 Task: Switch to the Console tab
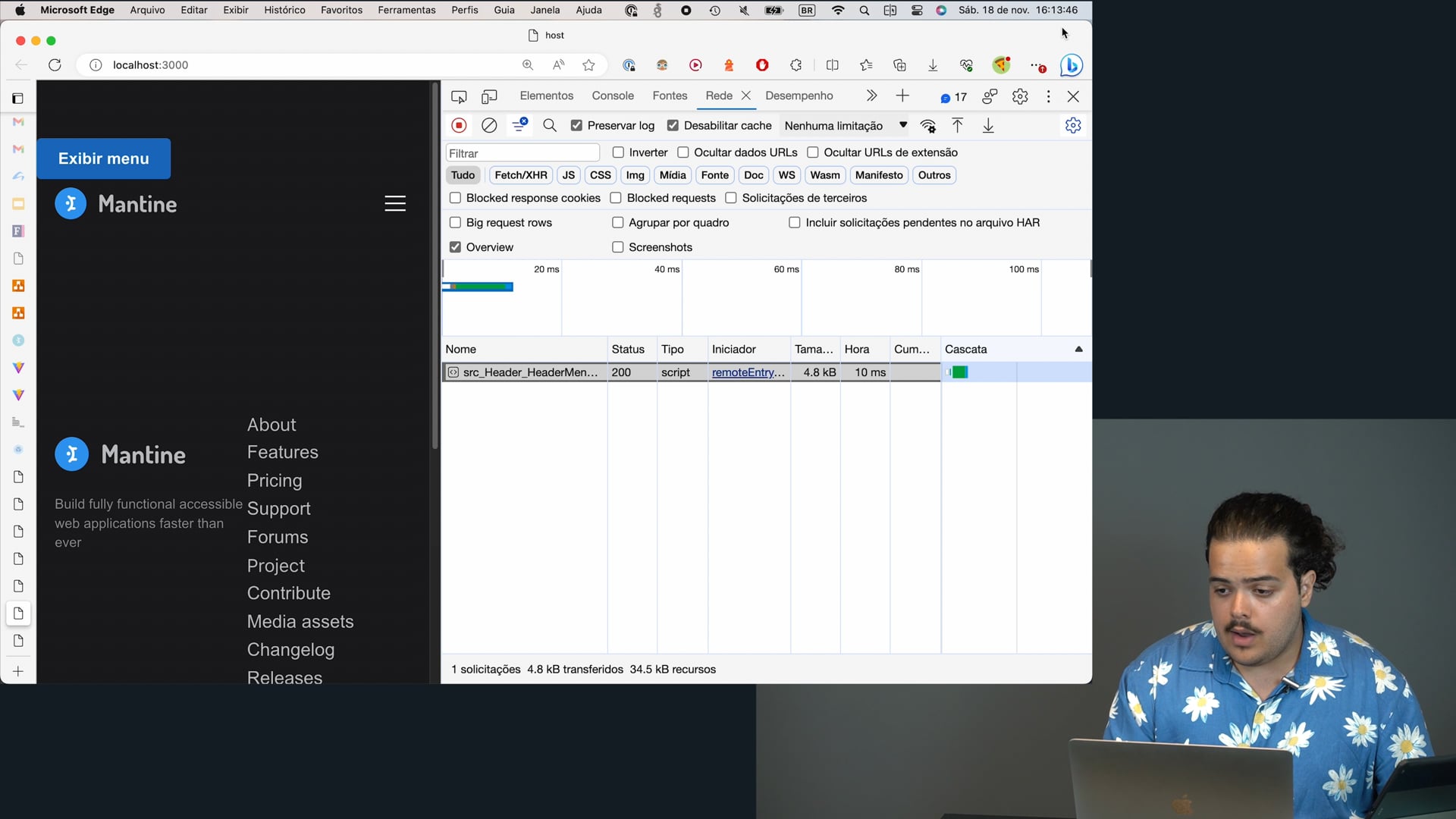(x=612, y=96)
